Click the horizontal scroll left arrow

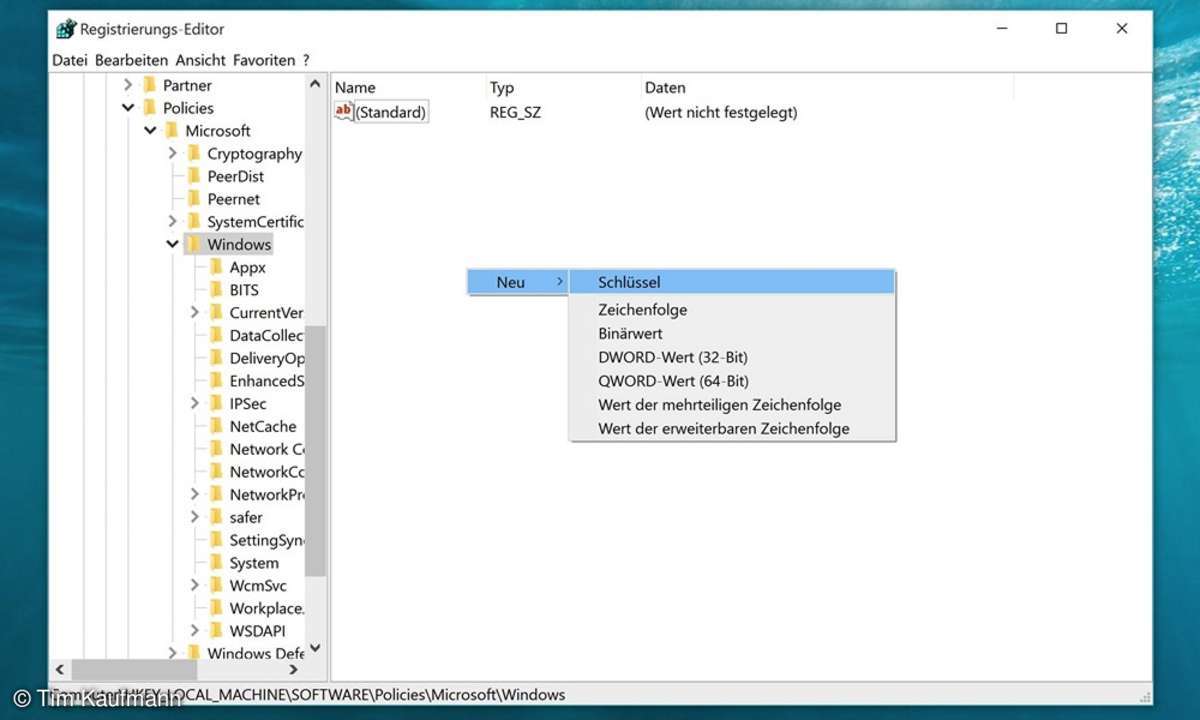(x=59, y=670)
